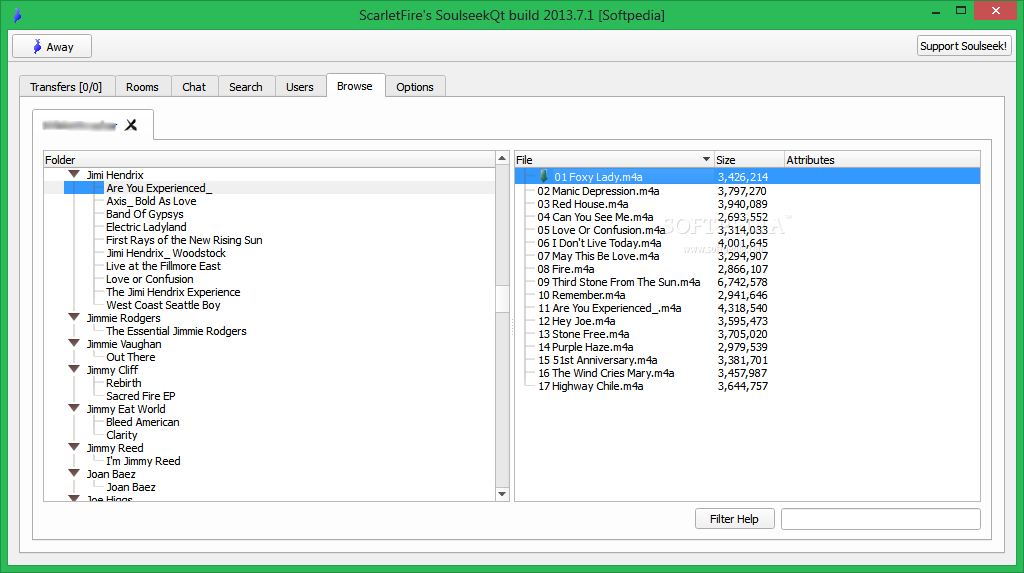Select the Rebirth folder

click(123, 383)
